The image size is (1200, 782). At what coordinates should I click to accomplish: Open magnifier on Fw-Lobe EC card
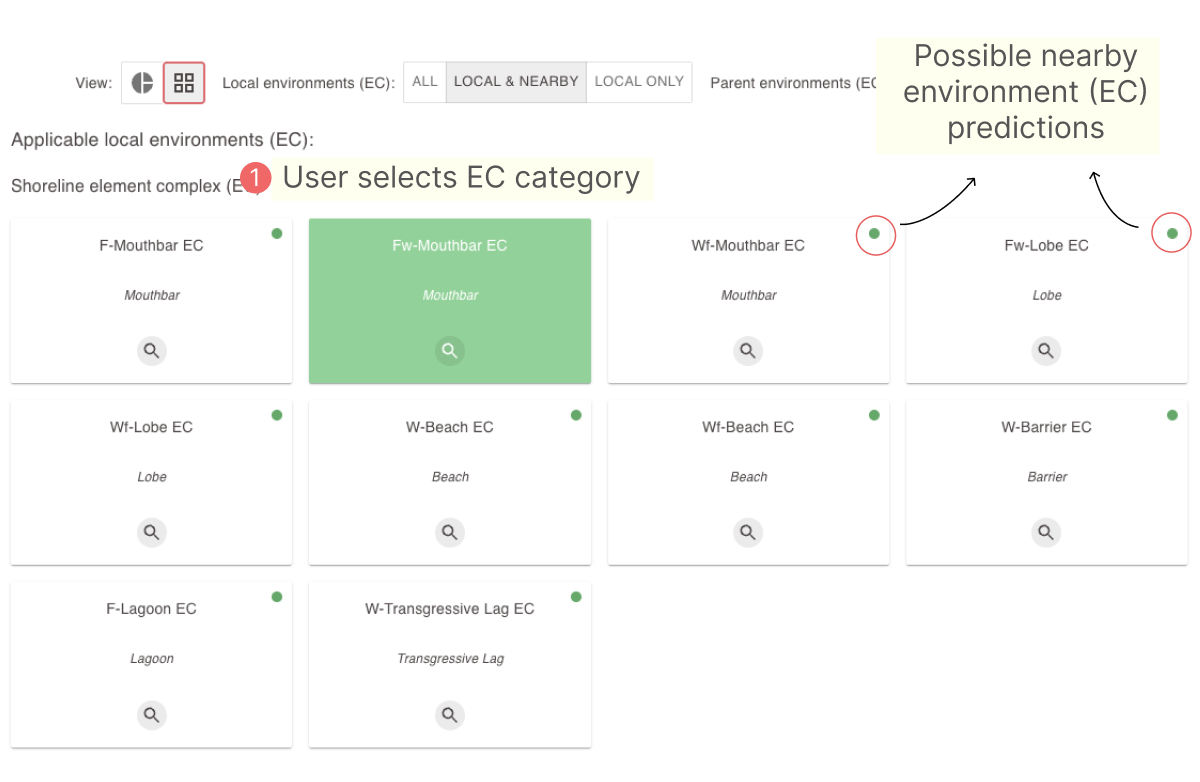point(1046,351)
